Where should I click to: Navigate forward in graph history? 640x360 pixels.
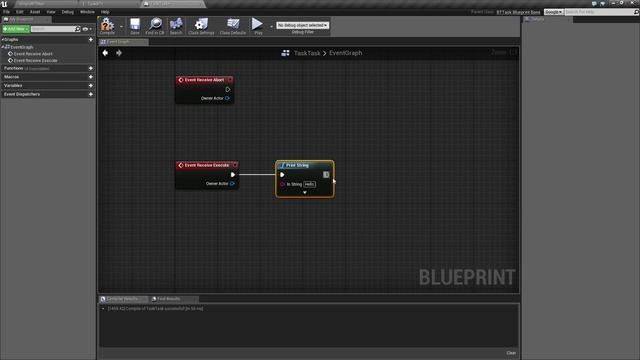click(119, 53)
